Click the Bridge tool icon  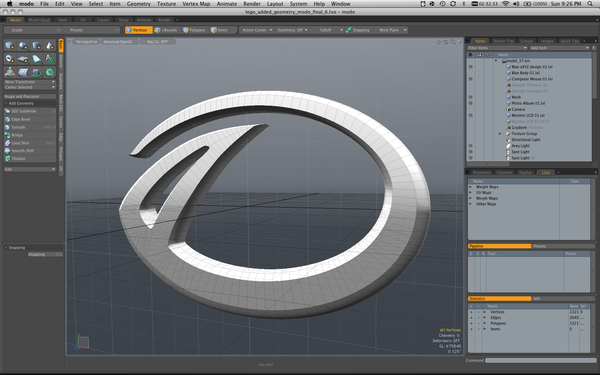tap(7, 135)
